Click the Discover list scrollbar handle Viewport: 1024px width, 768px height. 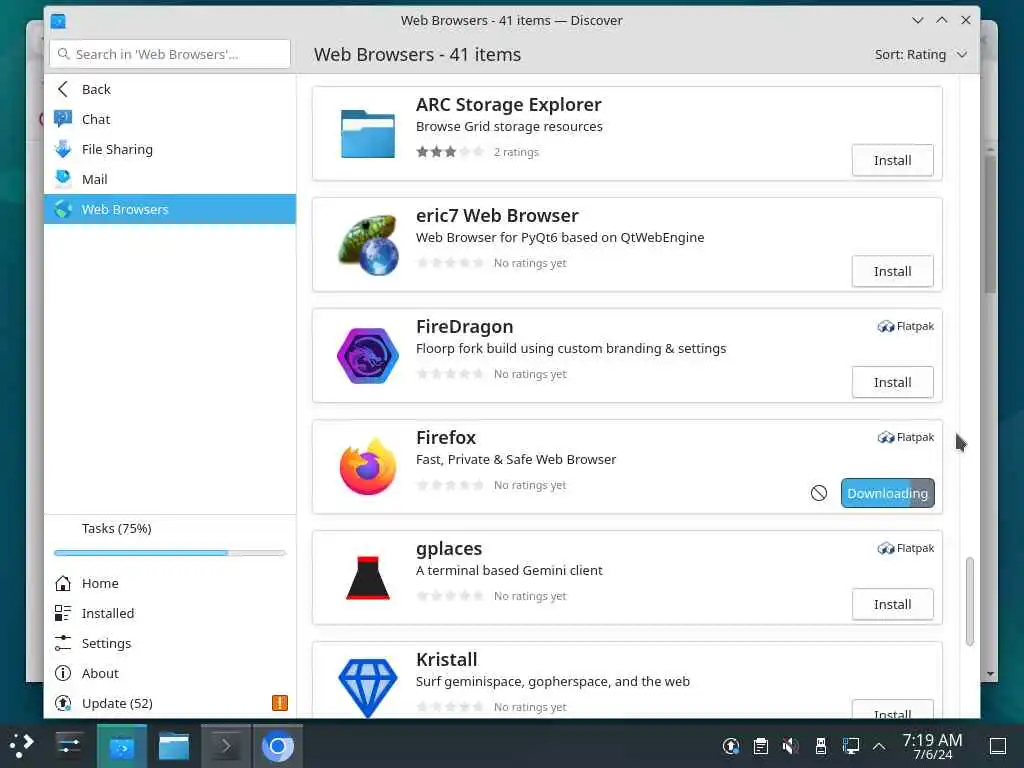(x=970, y=601)
